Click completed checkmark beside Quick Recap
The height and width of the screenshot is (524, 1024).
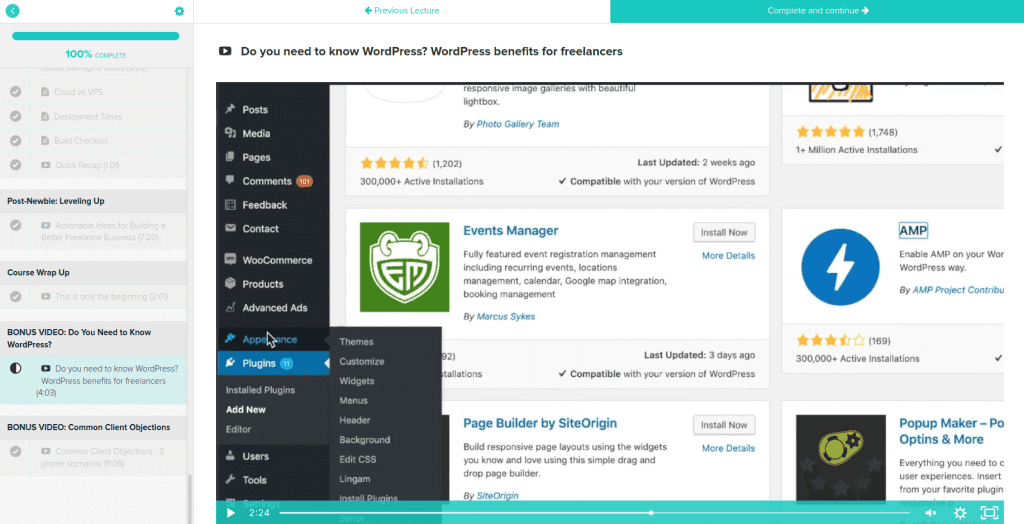[16, 165]
